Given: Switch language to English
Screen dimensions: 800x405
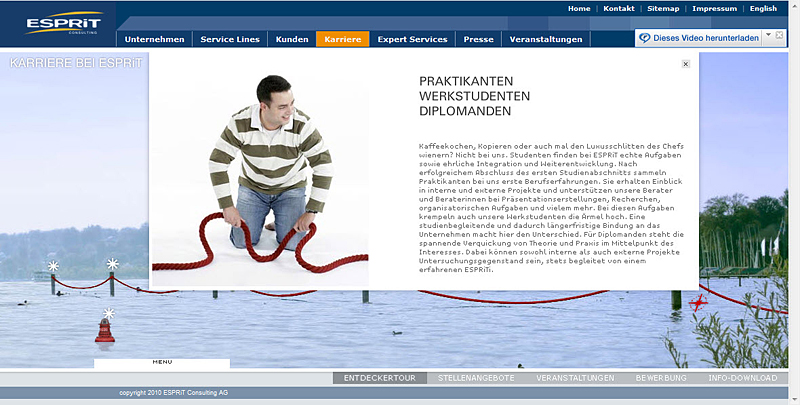Looking at the screenshot, I should click(x=762, y=8).
